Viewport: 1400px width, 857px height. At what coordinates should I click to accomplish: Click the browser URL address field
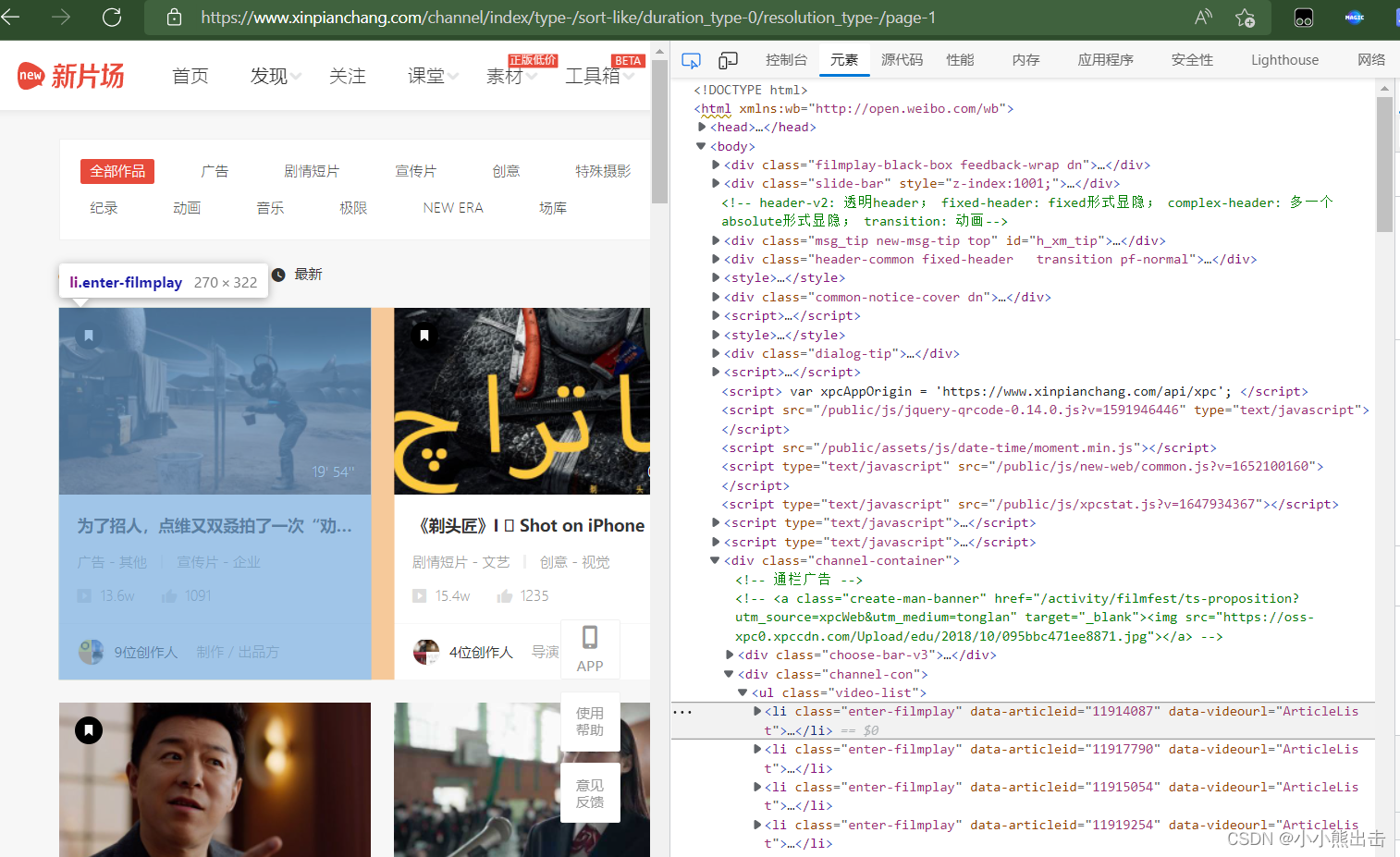[568, 18]
